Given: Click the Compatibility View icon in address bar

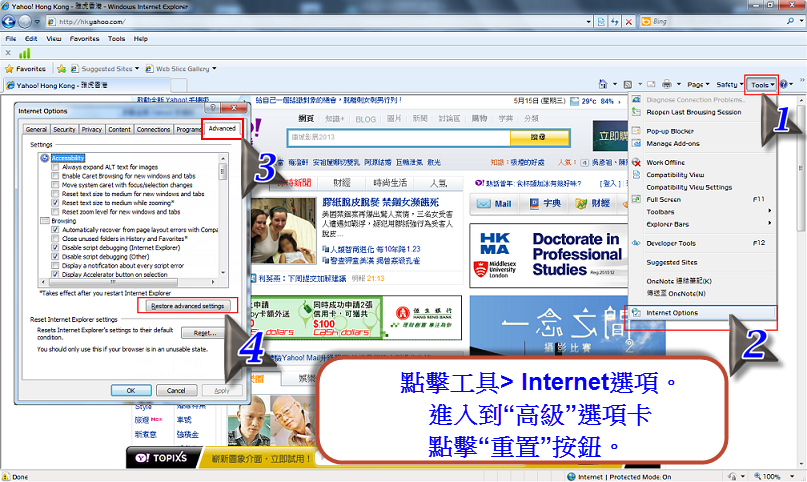Looking at the screenshot, I should click(601, 22).
